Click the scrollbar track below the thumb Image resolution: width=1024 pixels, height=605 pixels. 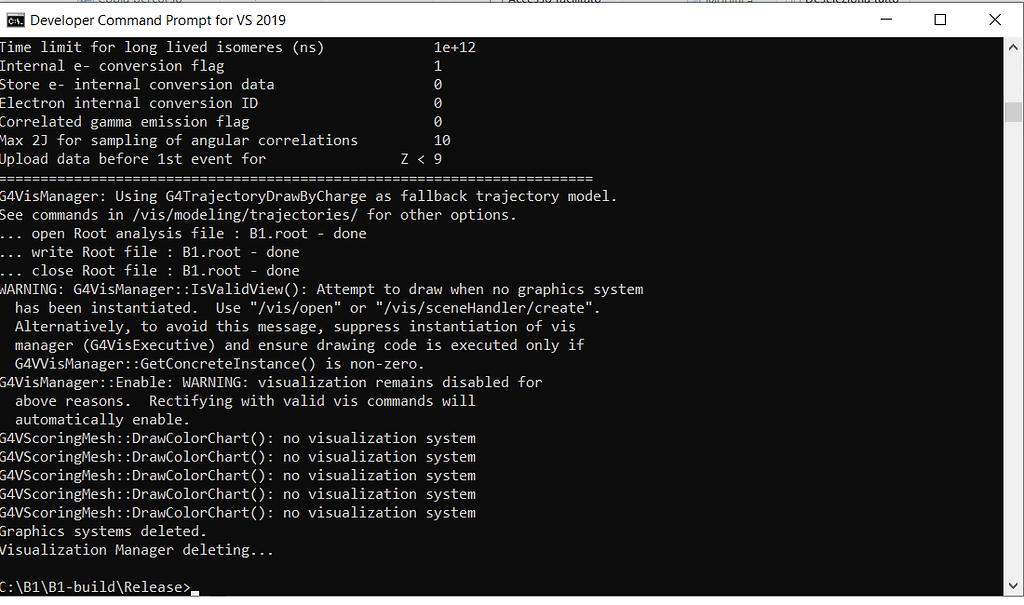pyautogui.click(x=1013, y=350)
